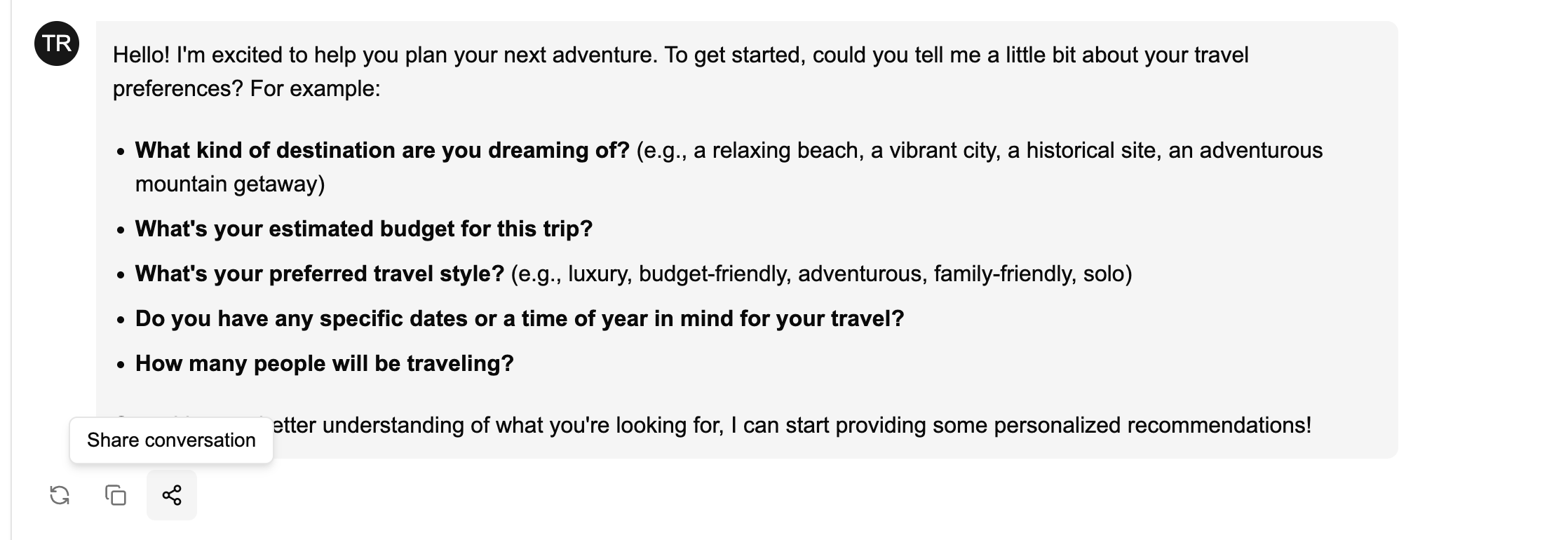
Task: Click the destination question bullet text
Action: click(x=382, y=151)
